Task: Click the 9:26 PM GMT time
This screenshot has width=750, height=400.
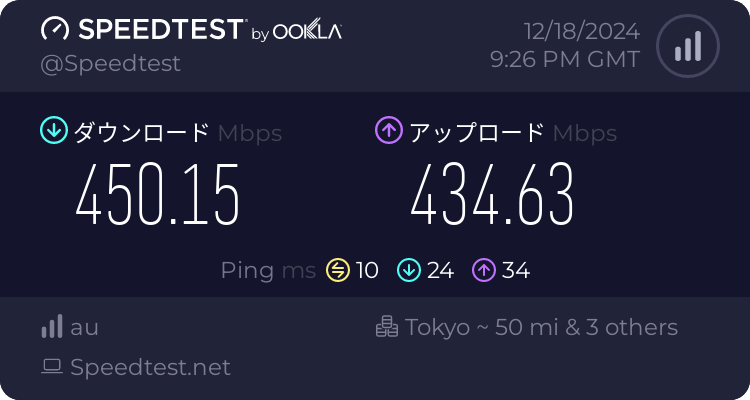Action: point(565,60)
